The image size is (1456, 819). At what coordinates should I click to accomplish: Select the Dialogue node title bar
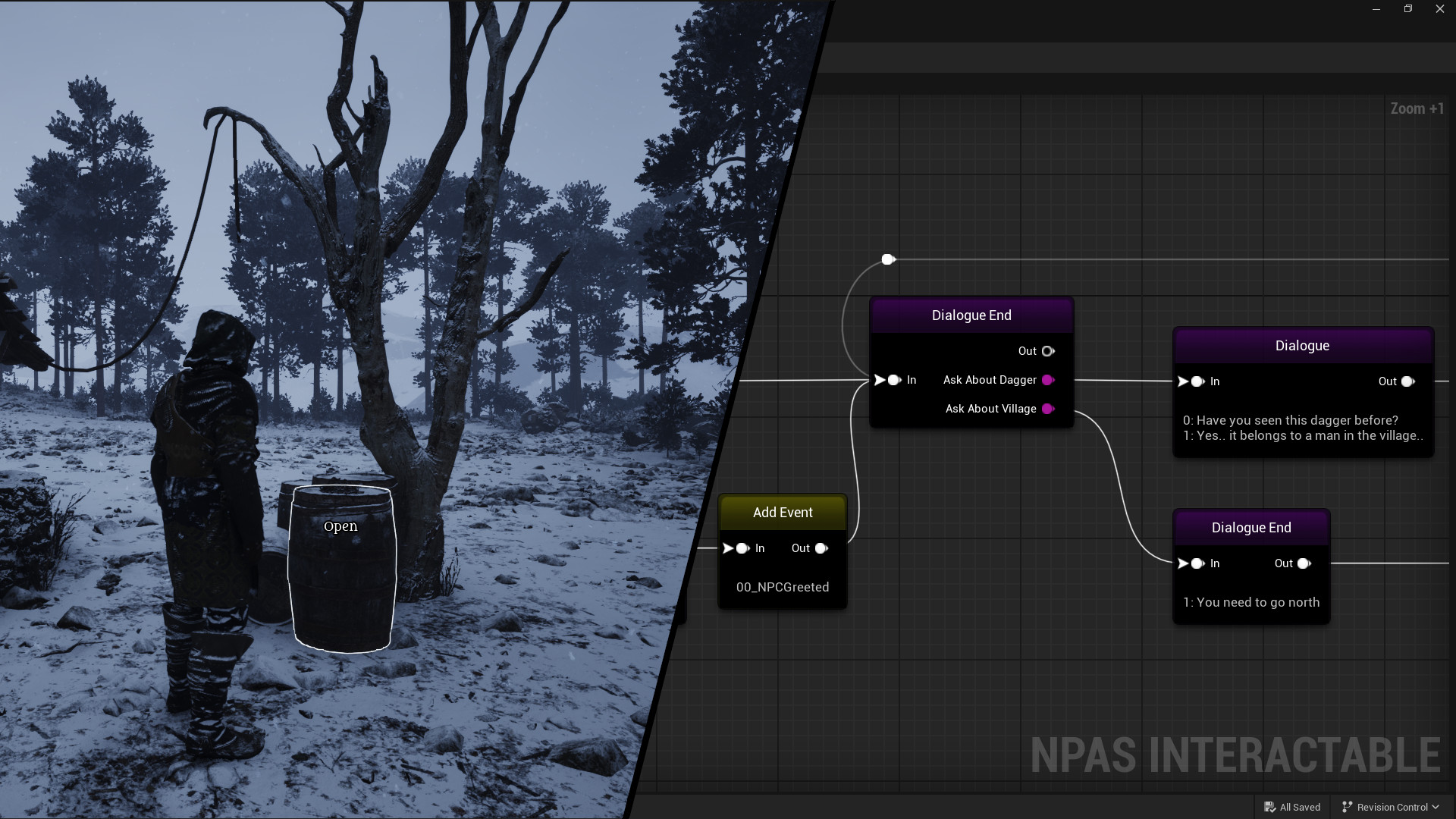click(x=1303, y=346)
